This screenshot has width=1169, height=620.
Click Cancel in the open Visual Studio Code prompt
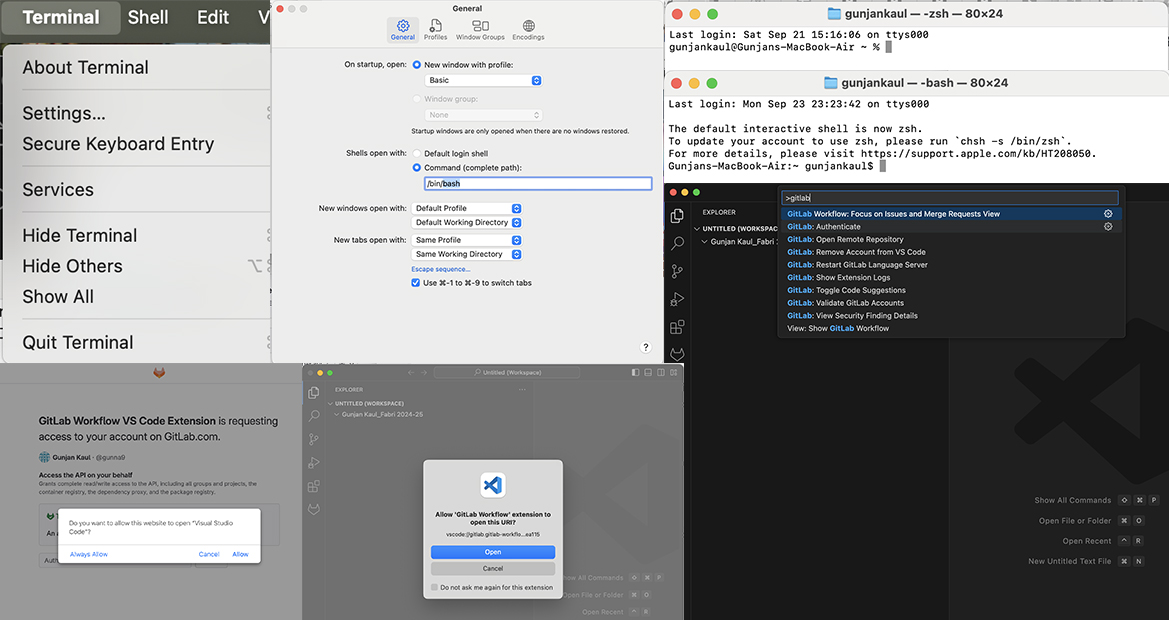point(209,554)
